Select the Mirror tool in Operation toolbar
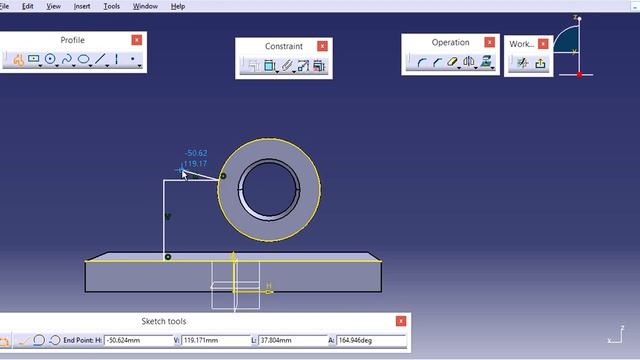This screenshot has height=360, width=640. 469,62
